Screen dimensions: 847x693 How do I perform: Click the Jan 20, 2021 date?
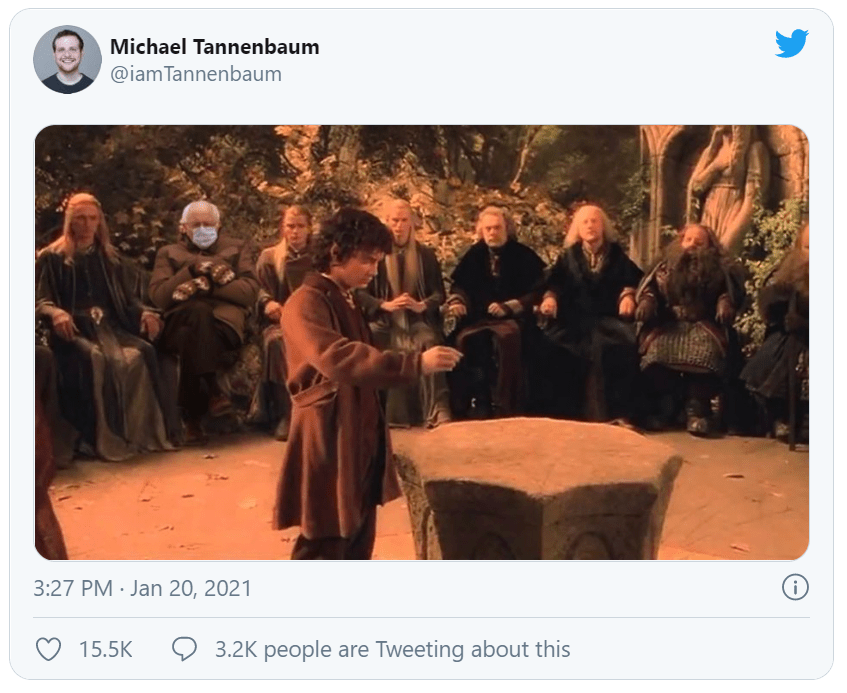pos(191,588)
